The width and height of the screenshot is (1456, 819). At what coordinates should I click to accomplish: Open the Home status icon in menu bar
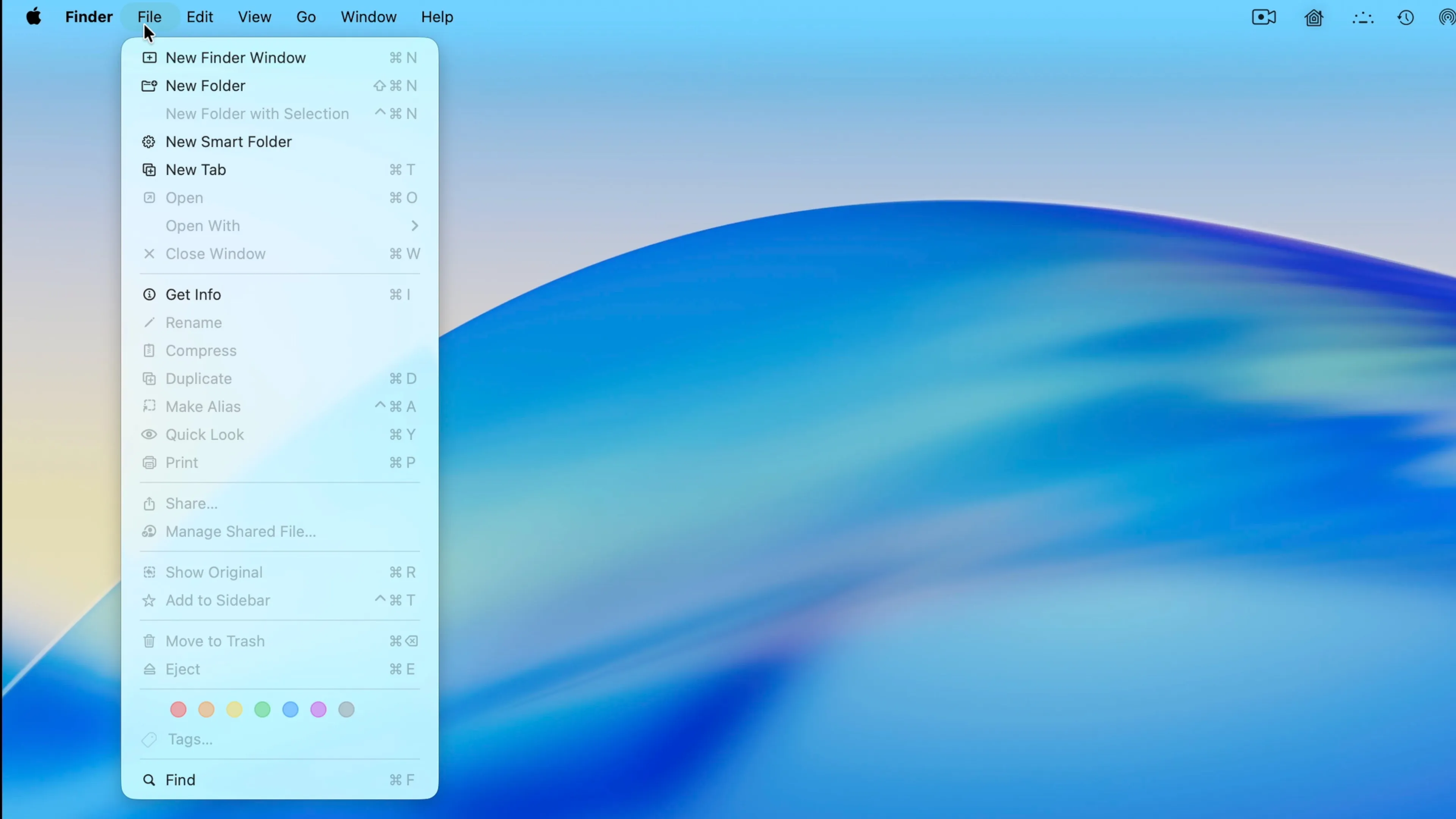coord(1313,17)
